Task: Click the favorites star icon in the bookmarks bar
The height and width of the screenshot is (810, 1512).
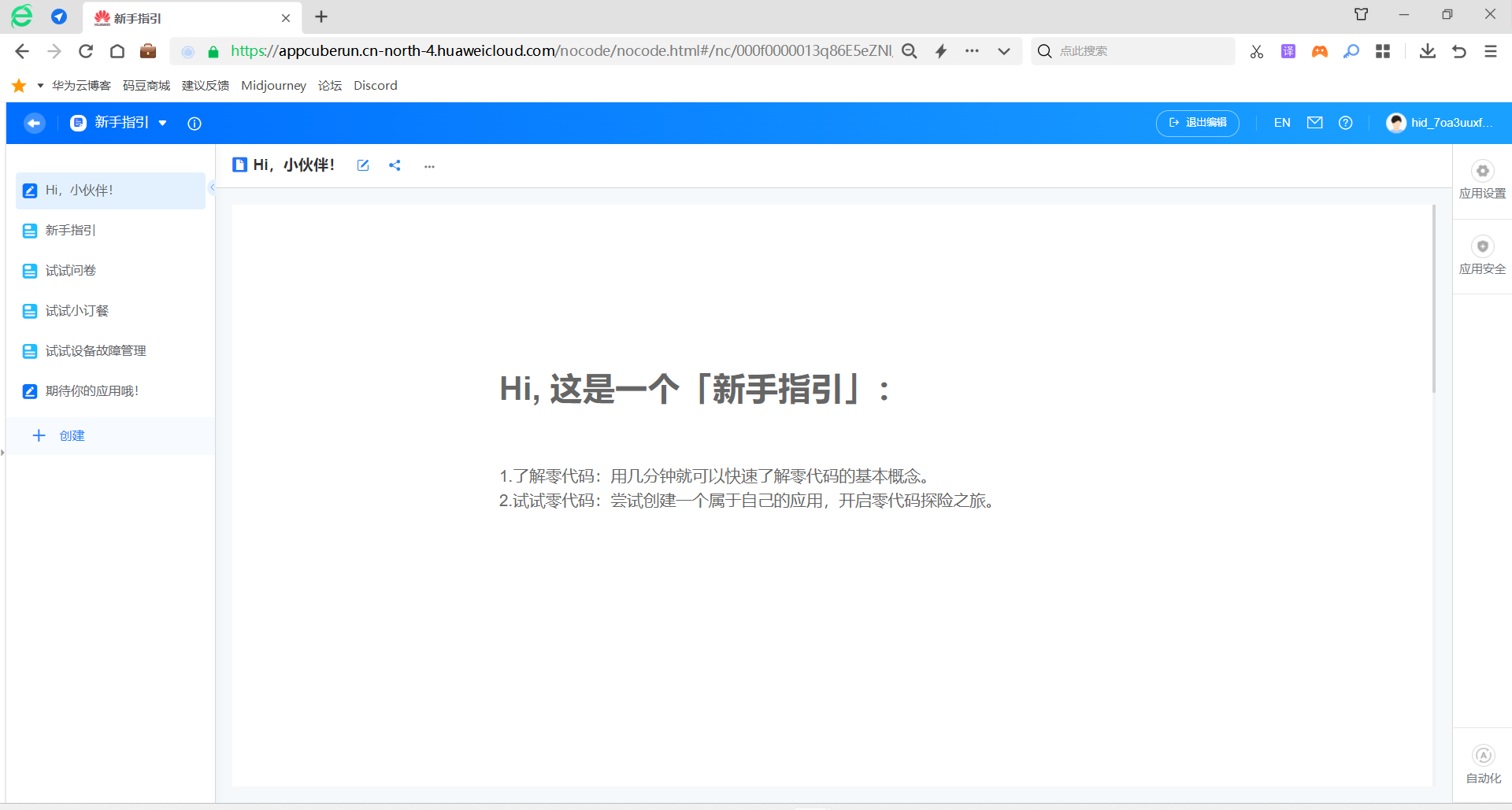Action: [x=20, y=86]
